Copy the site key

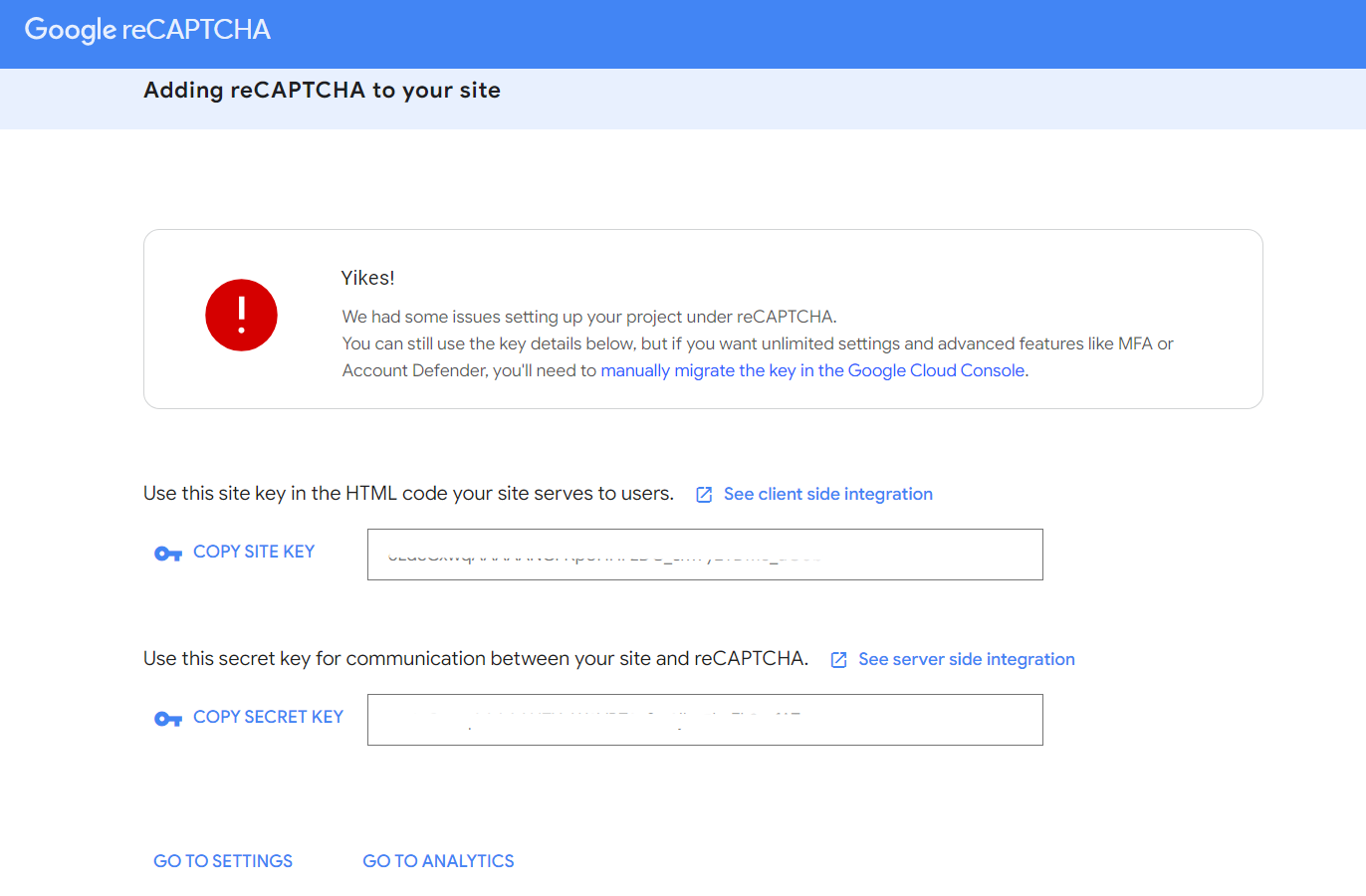[254, 552]
